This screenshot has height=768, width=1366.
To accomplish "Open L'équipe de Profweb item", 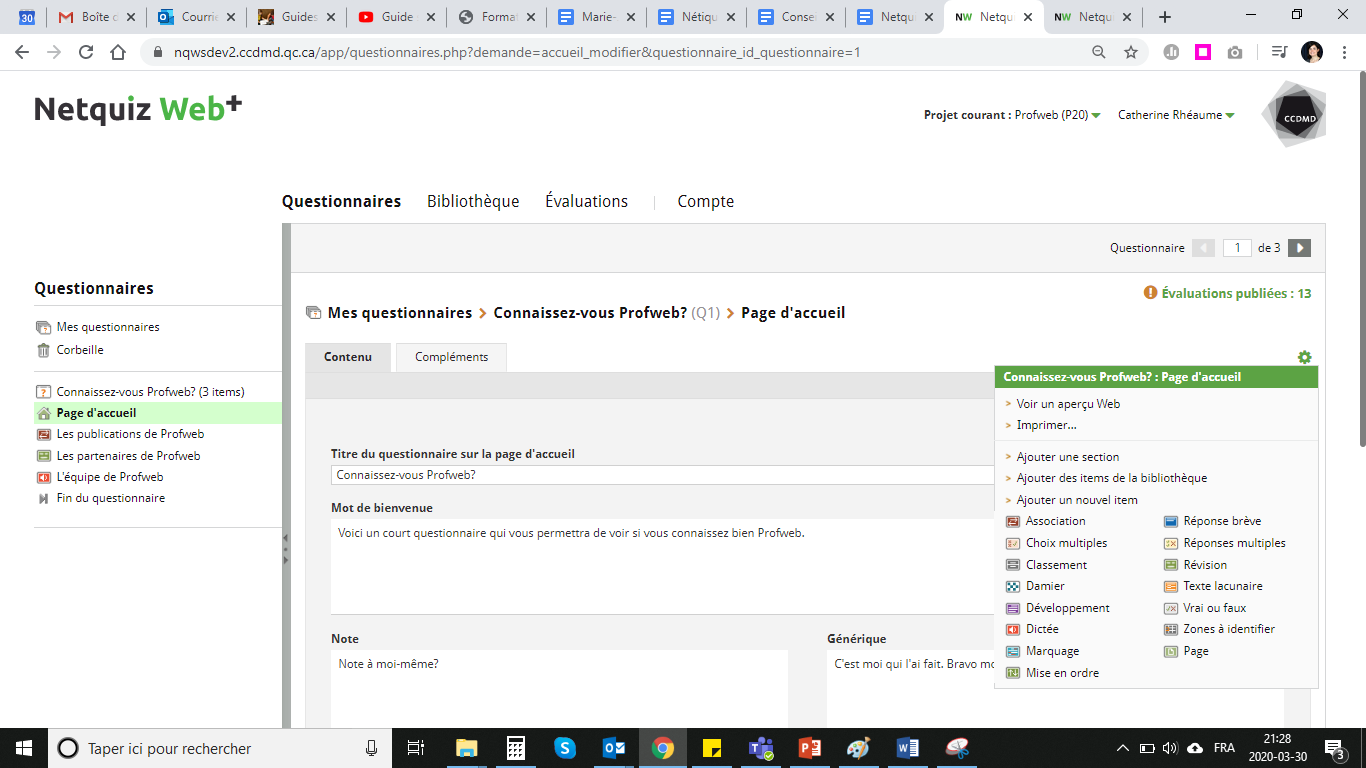I will tap(110, 477).
